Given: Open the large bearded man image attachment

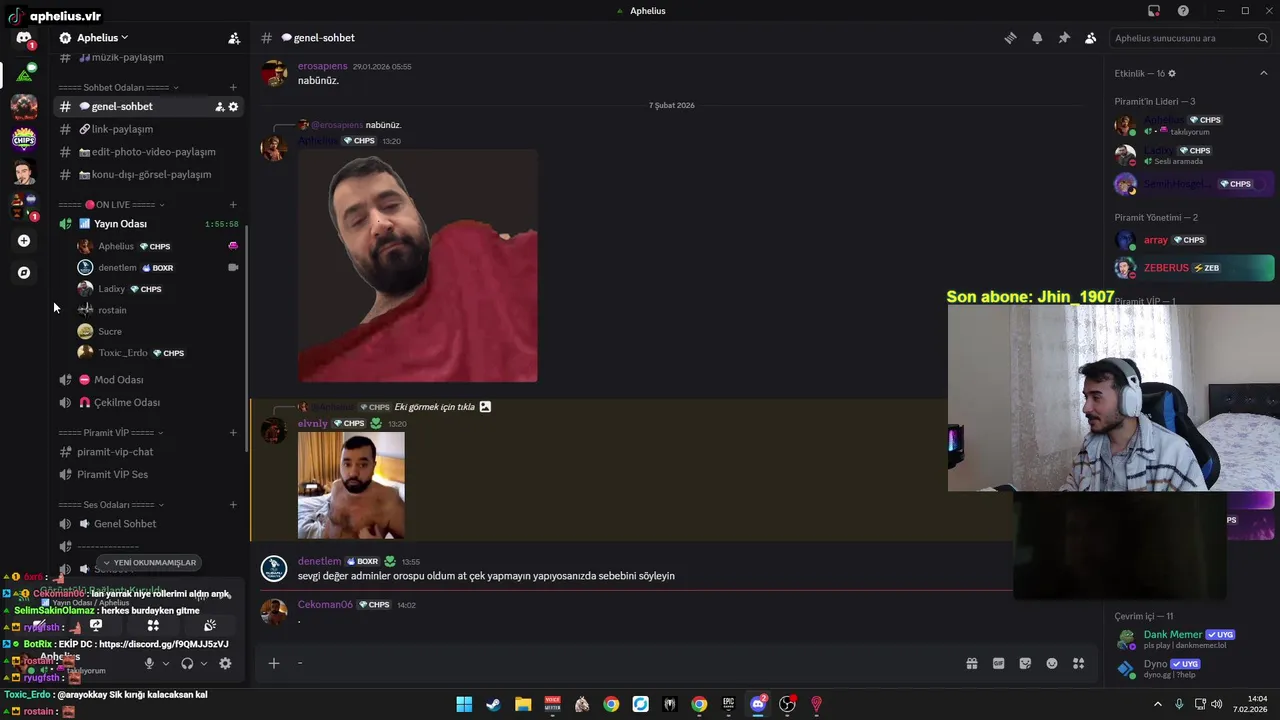Looking at the screenshot, I should tap(418, 266).
